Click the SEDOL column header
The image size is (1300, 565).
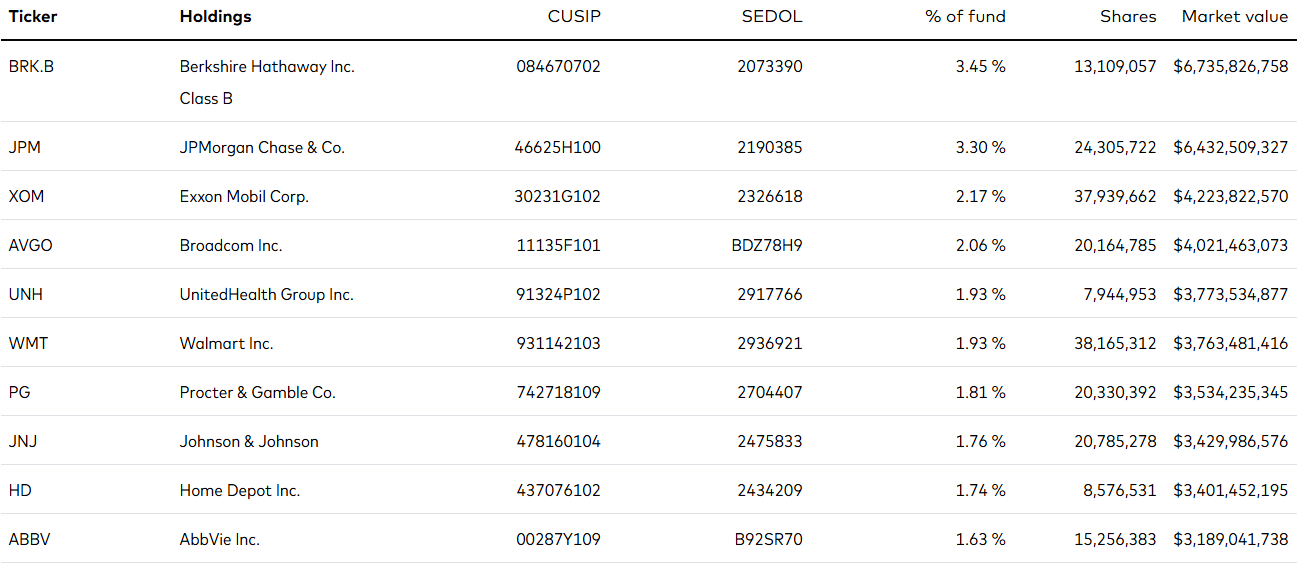[x=772, y=17]
